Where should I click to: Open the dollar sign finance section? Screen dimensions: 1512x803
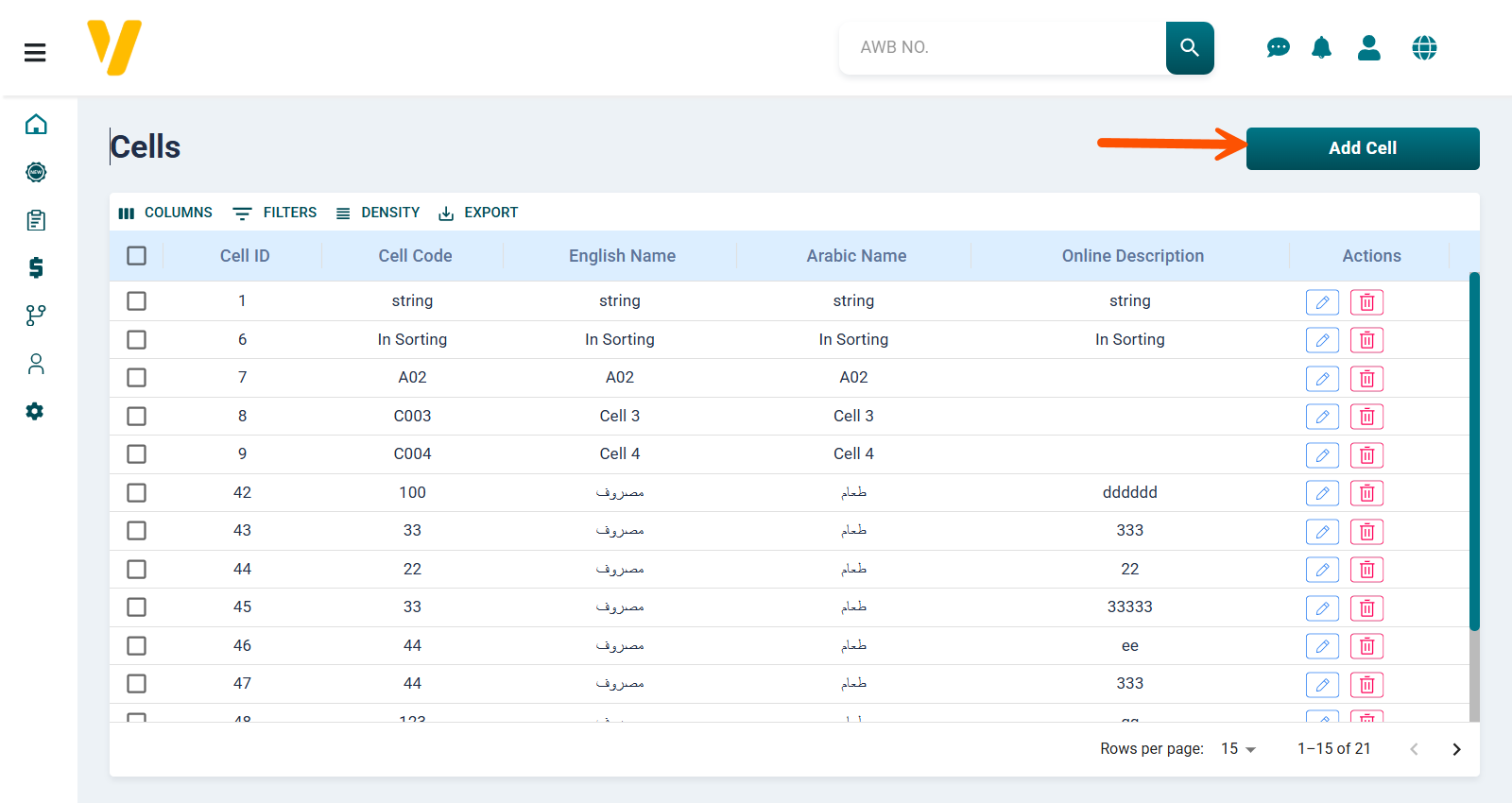click(36, 267)
